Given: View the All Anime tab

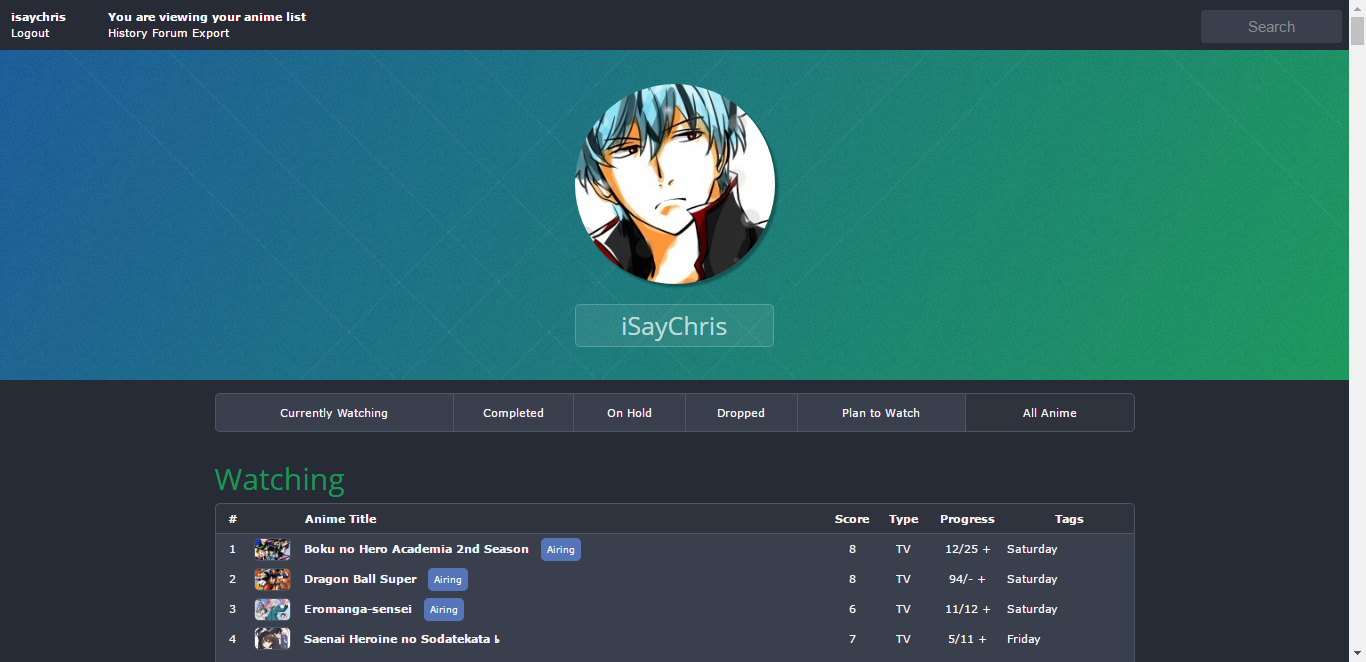Looking at the screenshot, I should pos(1049,413).
